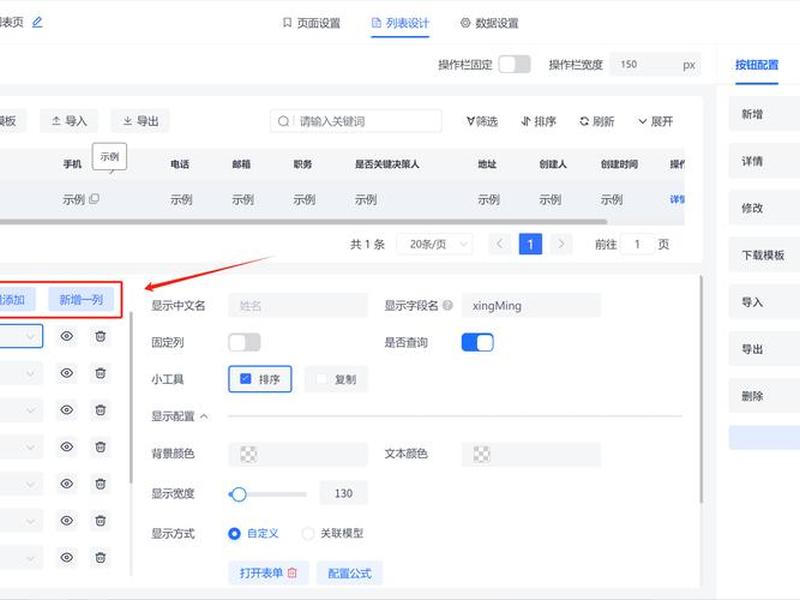The height and width of the screenshot is (600, 800).
Task: Toggle visibility eye of the highlighted first row
Action: click(x=67, y=336)
